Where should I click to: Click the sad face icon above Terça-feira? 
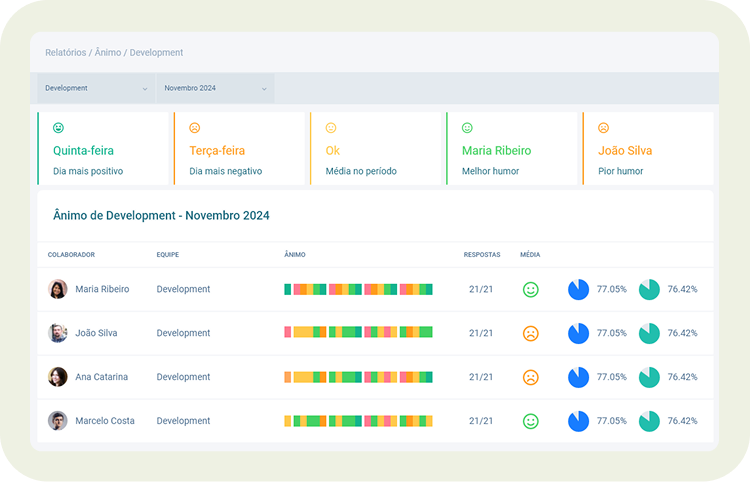click(x=195, y=128)
